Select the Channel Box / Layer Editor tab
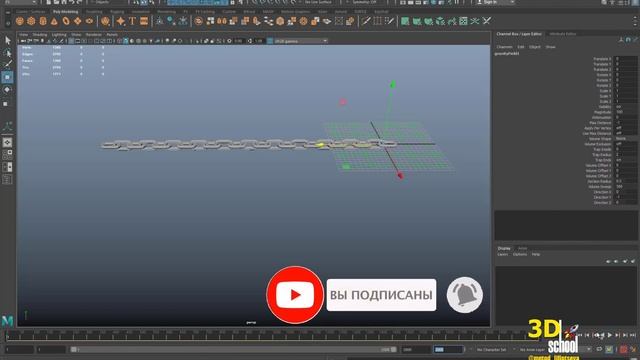This screenshot has height=360, width=640. click(519, 34)
